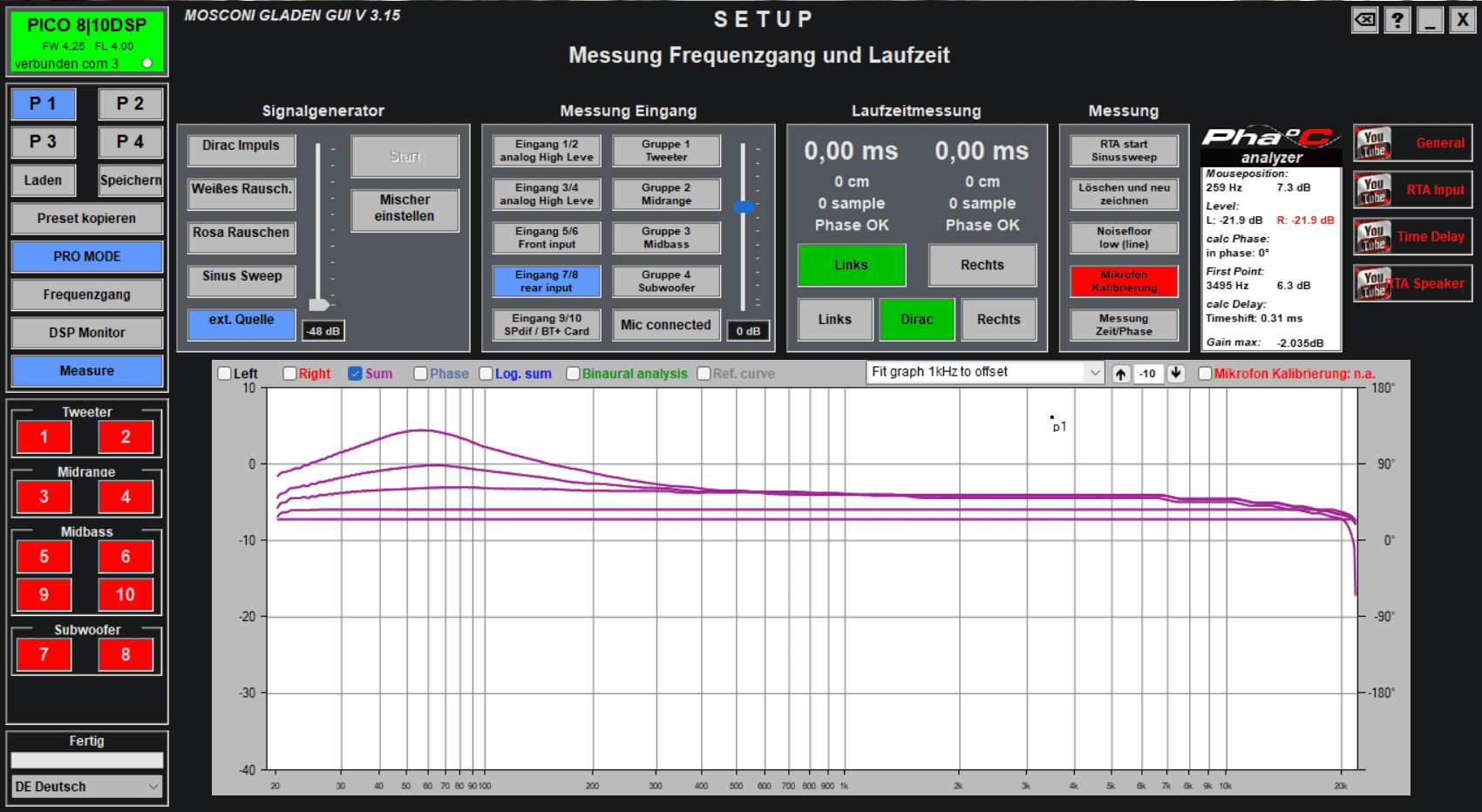1482x812 pixels.
Task: Raise offset with the up arrow icon
Action: coord(1121,374)
